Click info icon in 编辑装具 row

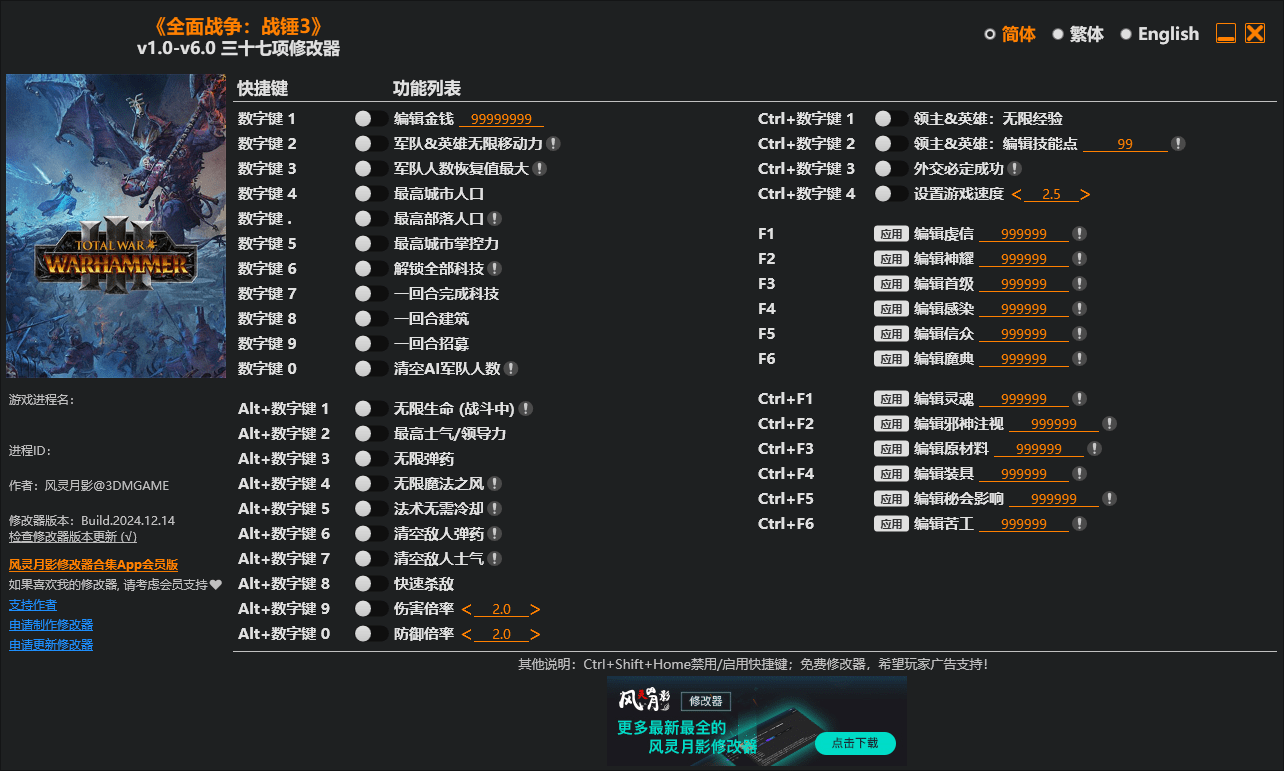[x=1079, y=474]
